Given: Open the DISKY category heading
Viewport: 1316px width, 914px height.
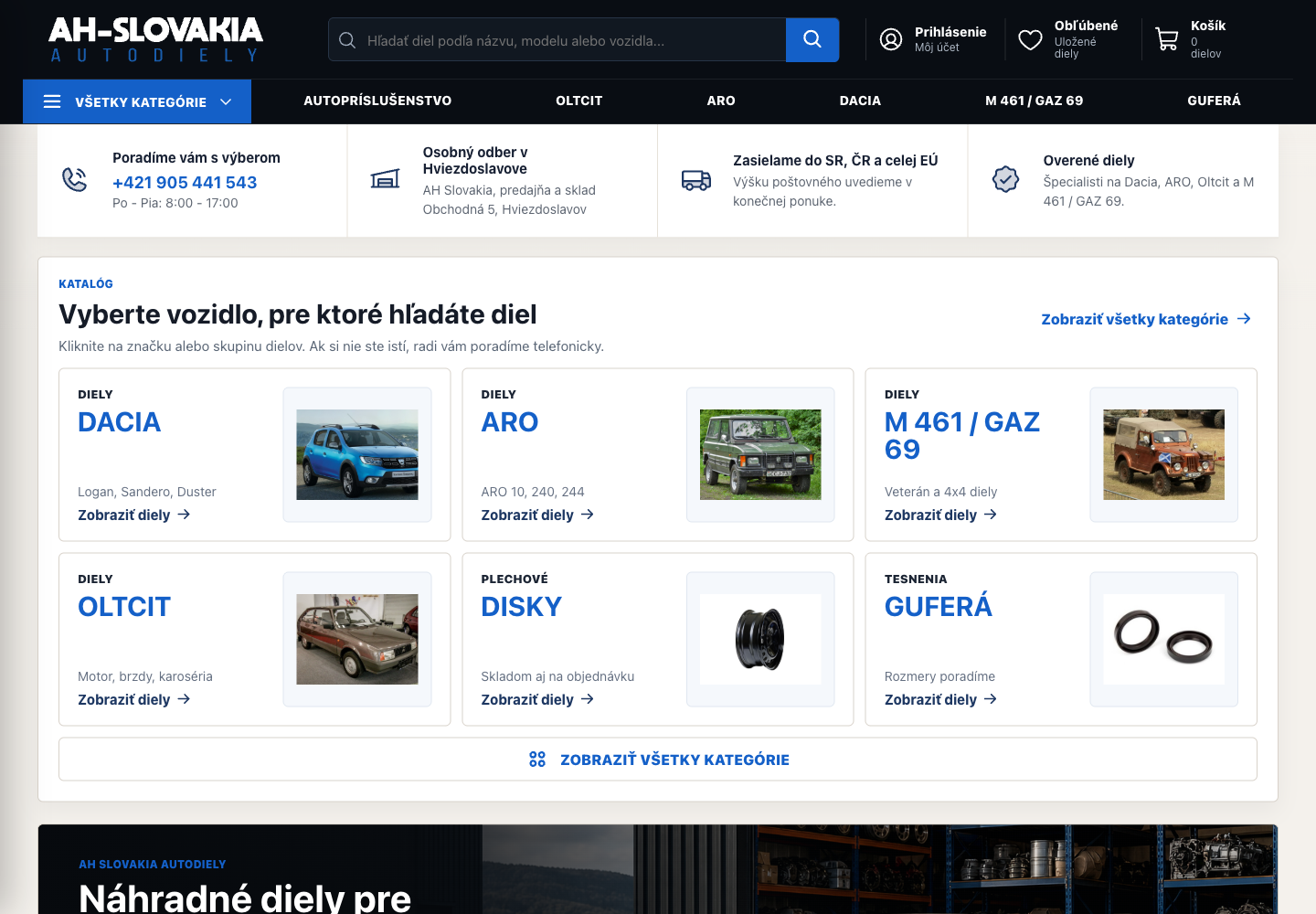Looking at the screenshot, I should (522, 607).
